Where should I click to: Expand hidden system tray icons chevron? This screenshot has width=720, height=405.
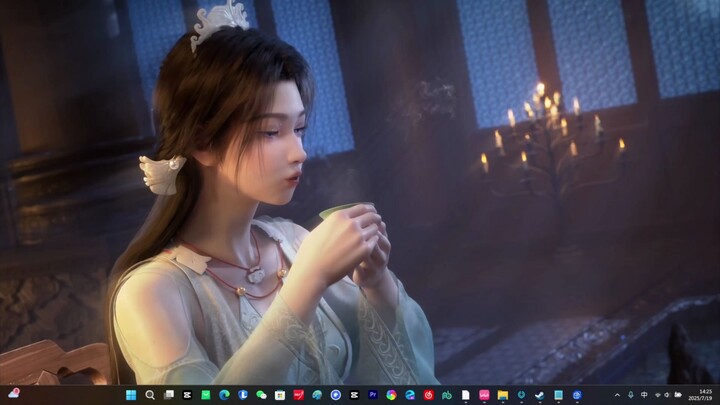click(617, 395)
